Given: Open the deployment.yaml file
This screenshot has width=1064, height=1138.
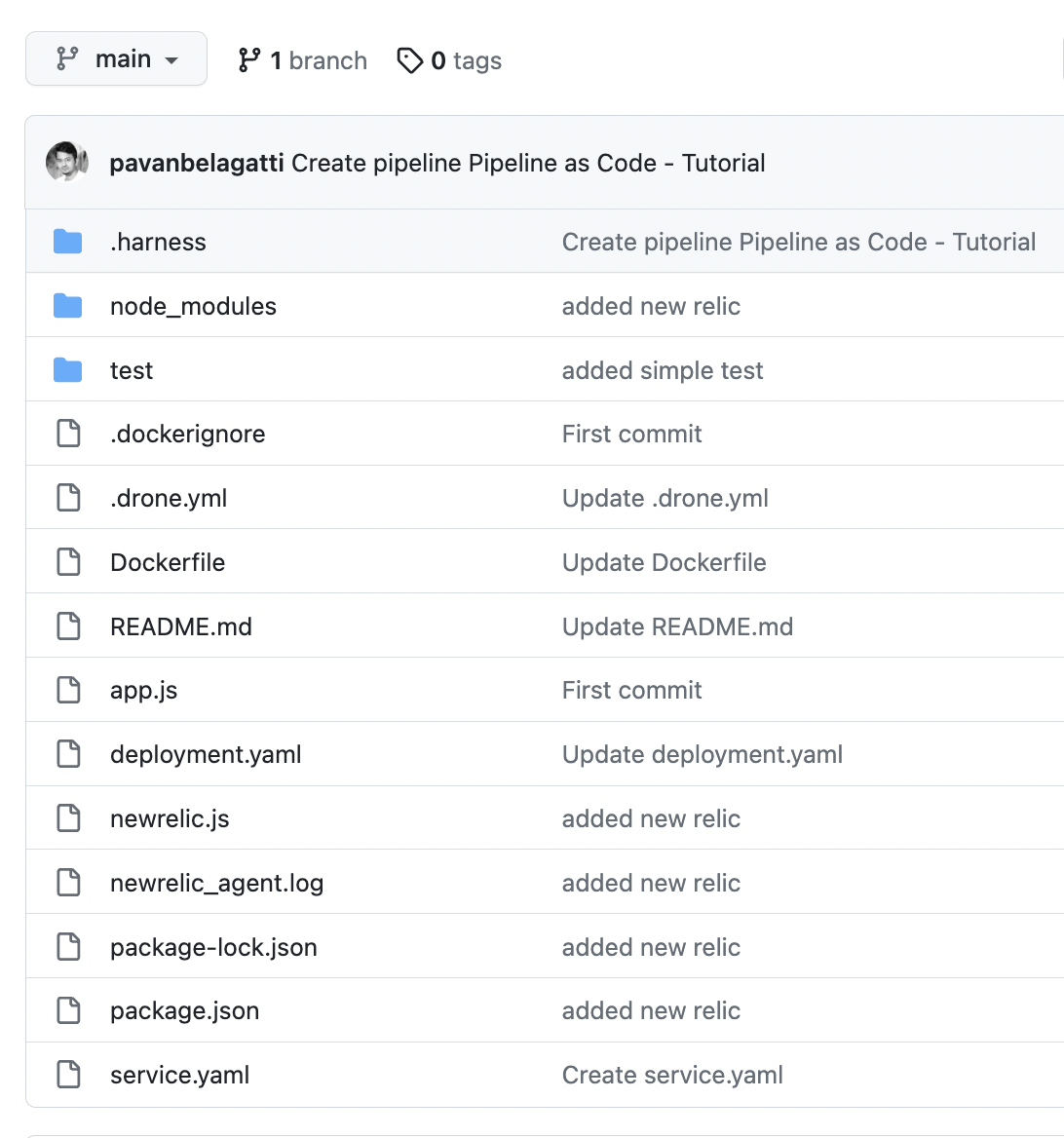Looking at the screenshot, I should pyautogui.click(x=206, y=753).
